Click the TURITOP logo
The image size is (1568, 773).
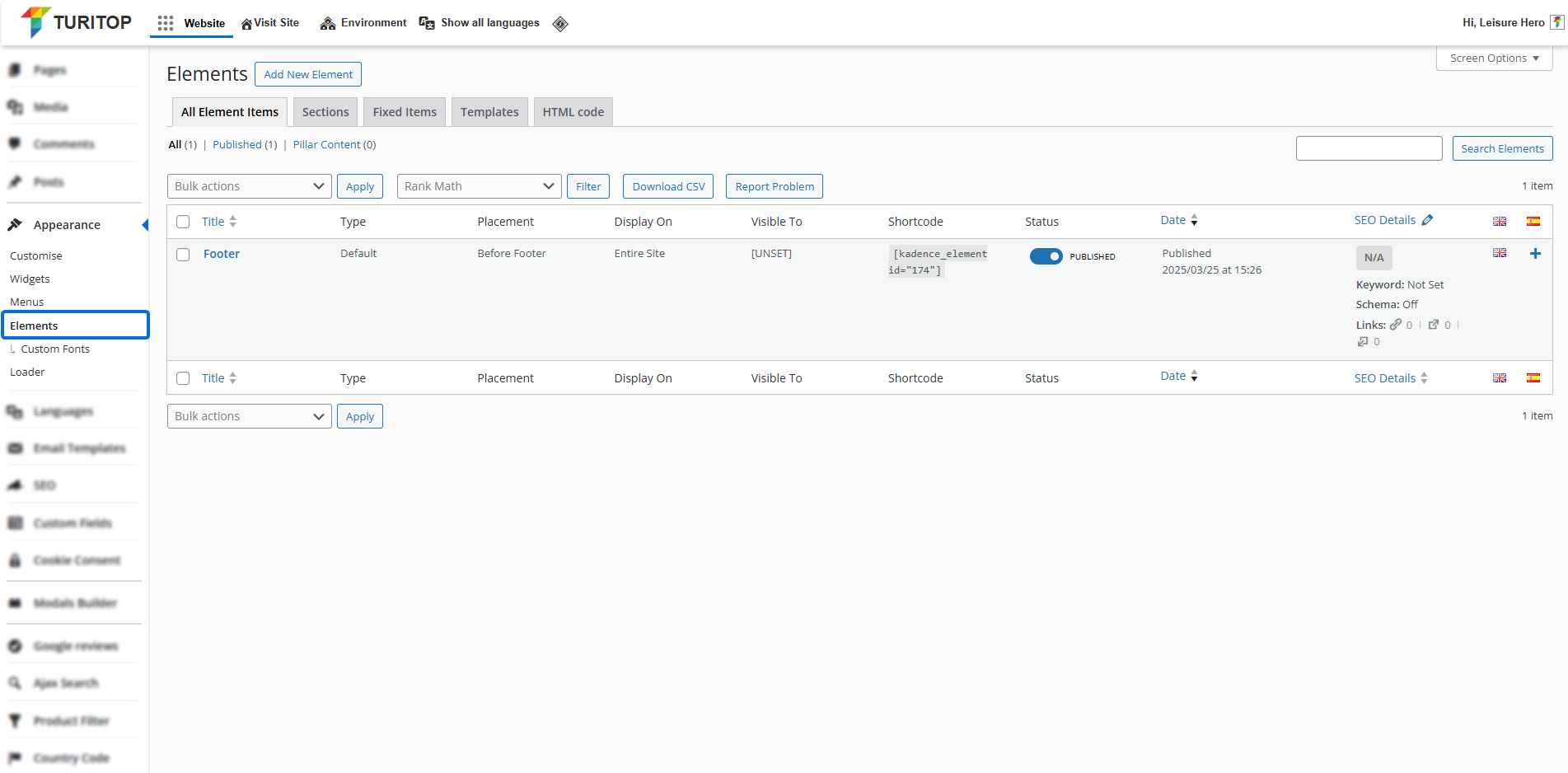[76, 22]
